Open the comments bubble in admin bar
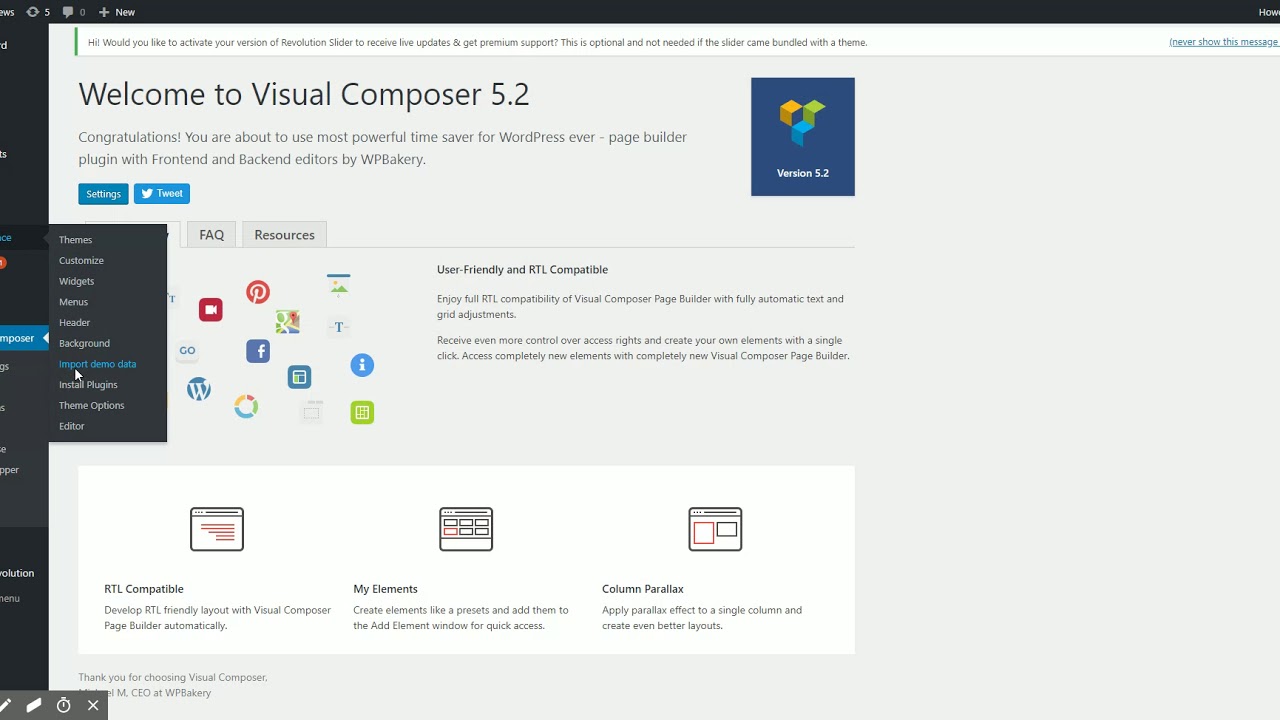Viewport: 1280px width, 720px height. [73, 12]
